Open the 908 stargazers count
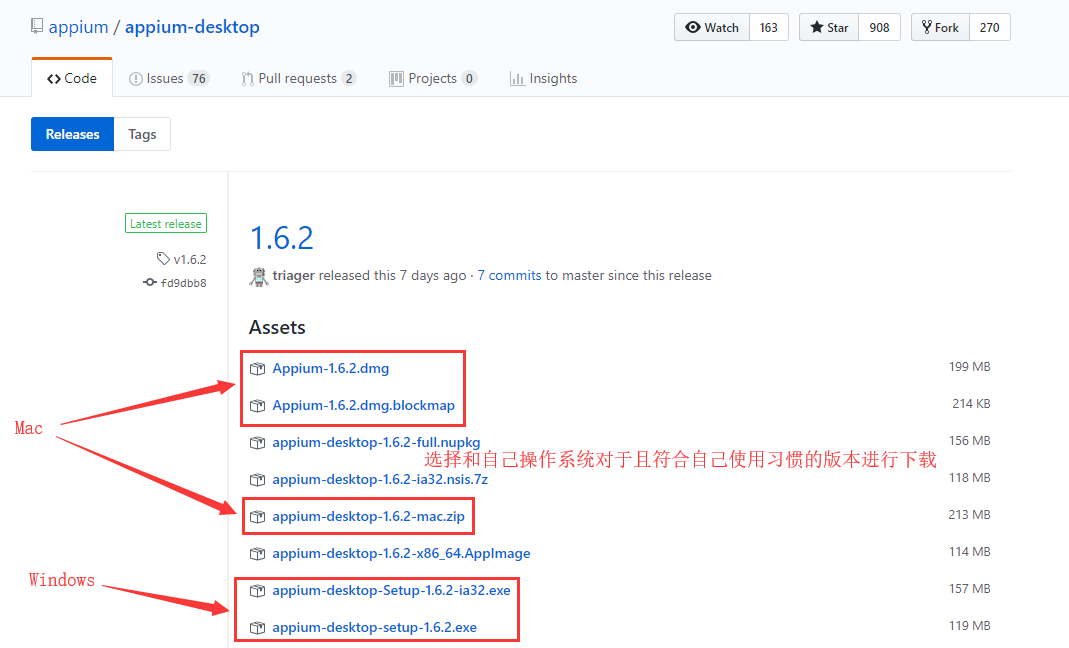The width and height of the screenshot is (1069, 648). [x=879, y=27]
